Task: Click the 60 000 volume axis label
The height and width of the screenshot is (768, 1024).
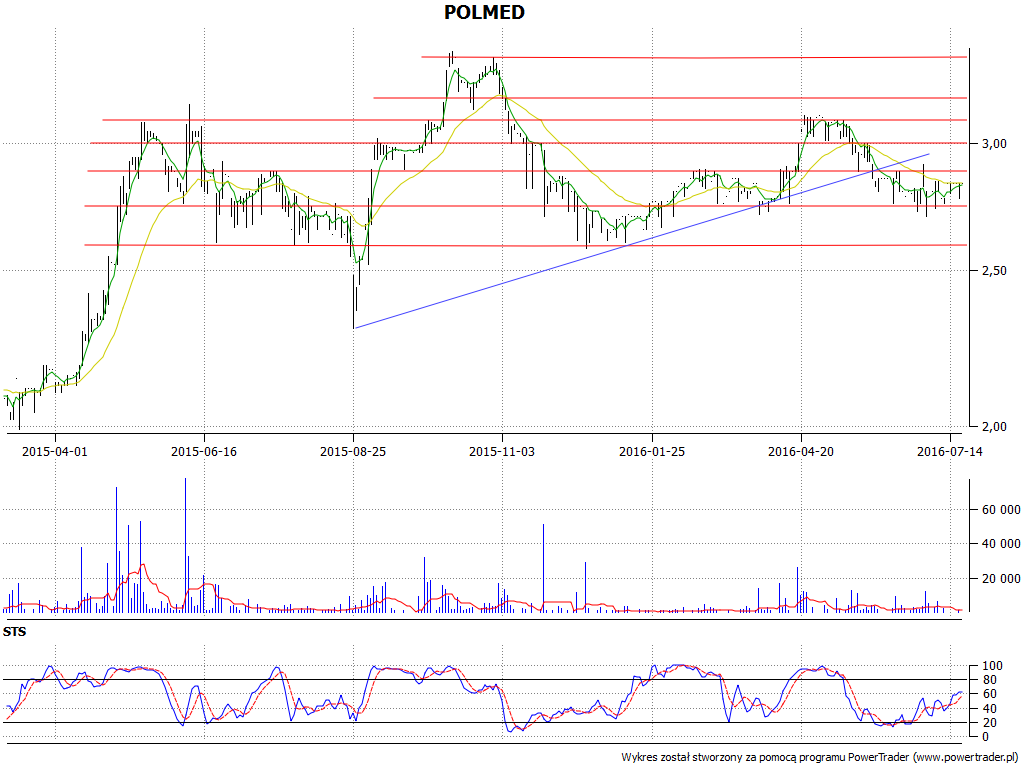Action: 1001,510
